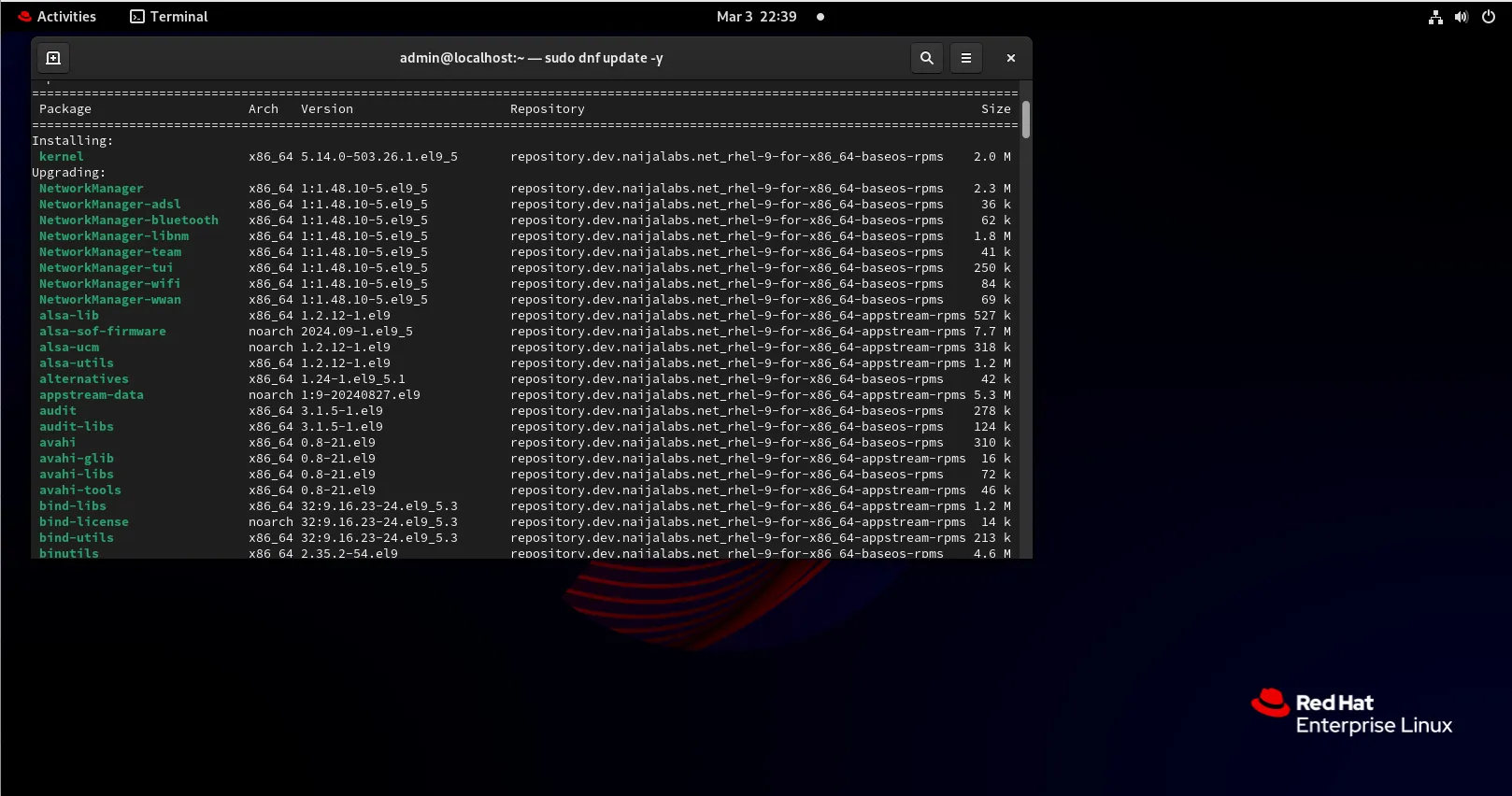Open the clock and calendar panel
Viewport: 1512px width, 796px height.
pyautogui.click(x=756, y=17)
